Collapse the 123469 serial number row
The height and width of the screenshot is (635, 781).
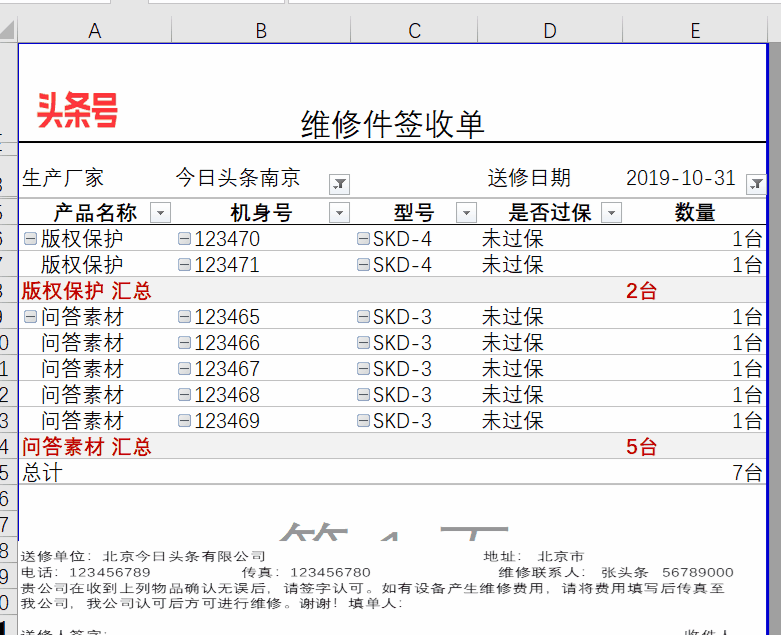tap(184, 421)
